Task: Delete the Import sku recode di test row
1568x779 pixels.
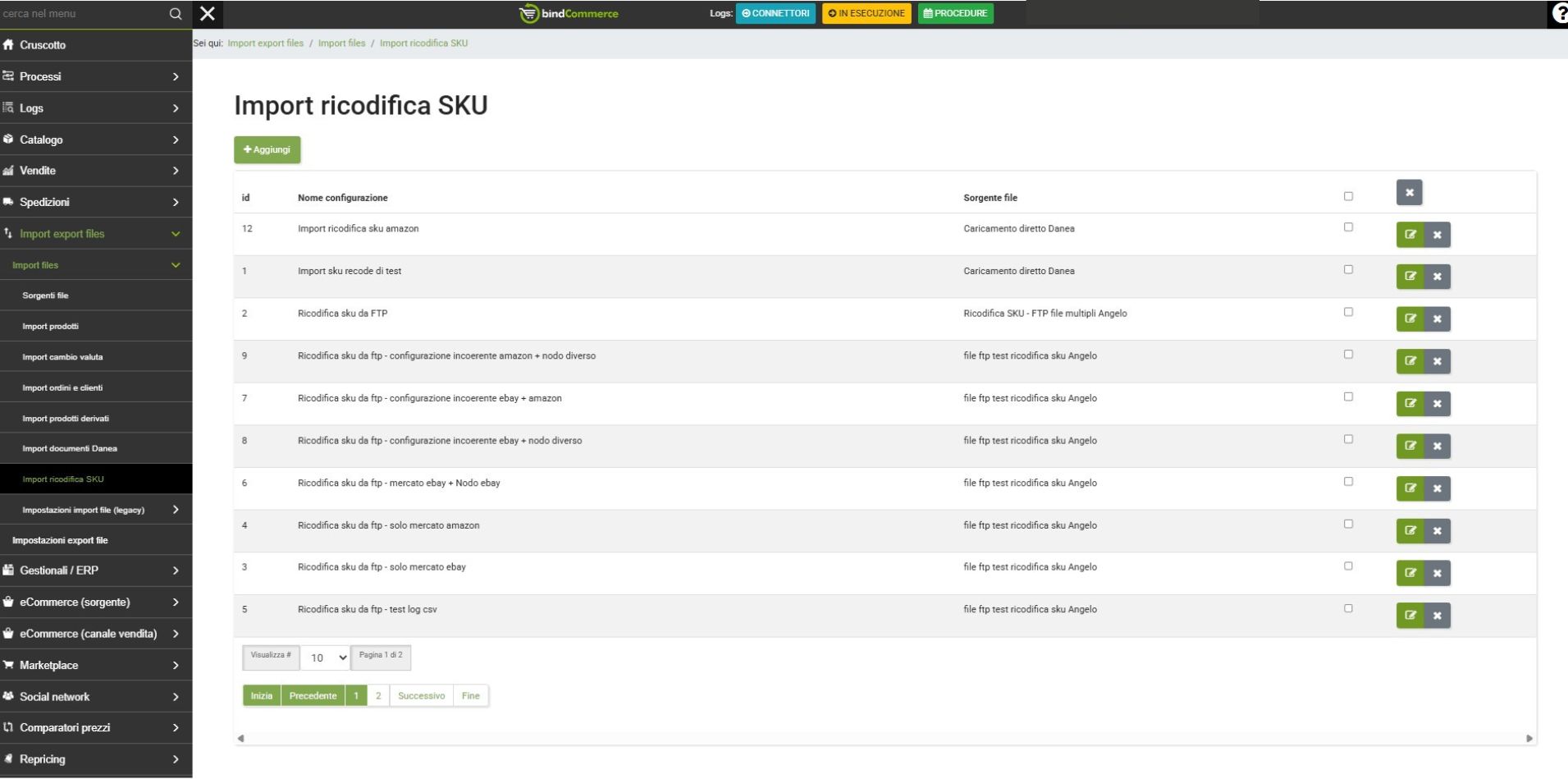Action: tap(1437, 277)
